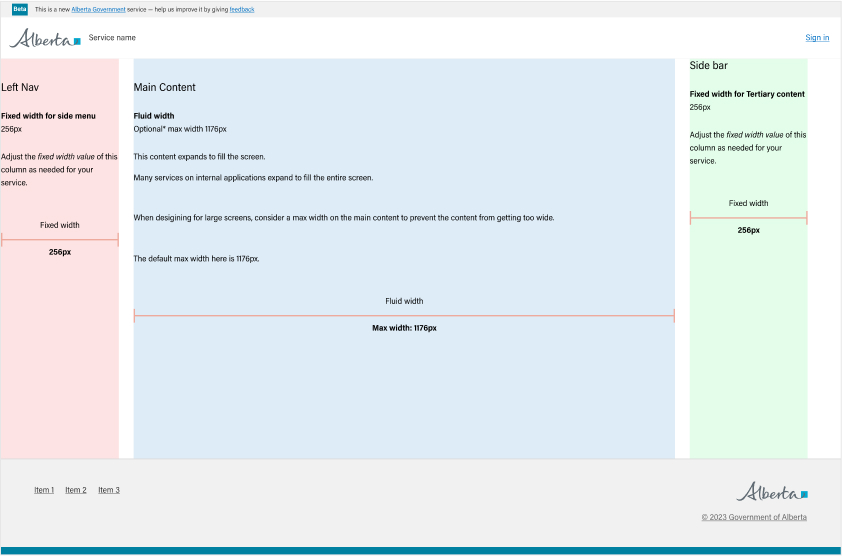Click the Side bar heading
This screenshot has width=842, height=556.
coord(709,66)
